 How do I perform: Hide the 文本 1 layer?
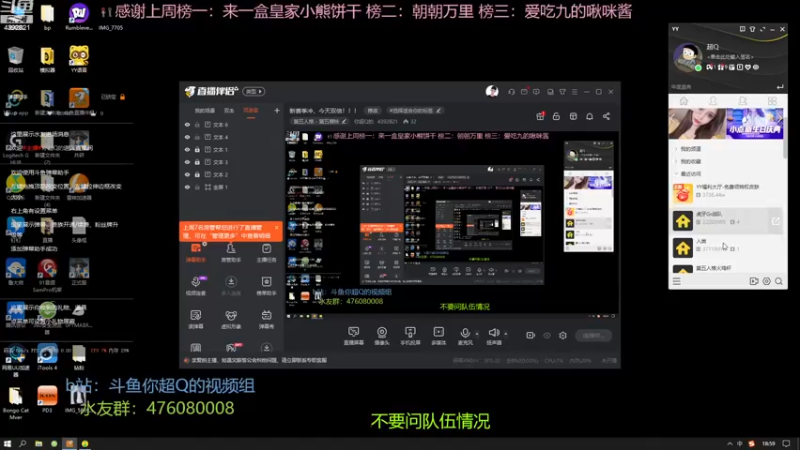click(x=187, y=149)
